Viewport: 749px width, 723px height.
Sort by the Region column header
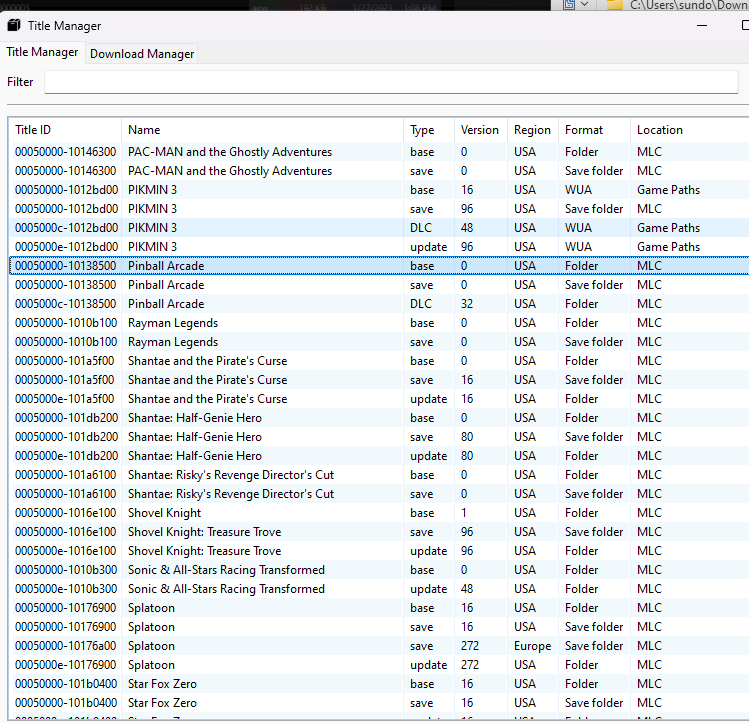pos(532,130)
